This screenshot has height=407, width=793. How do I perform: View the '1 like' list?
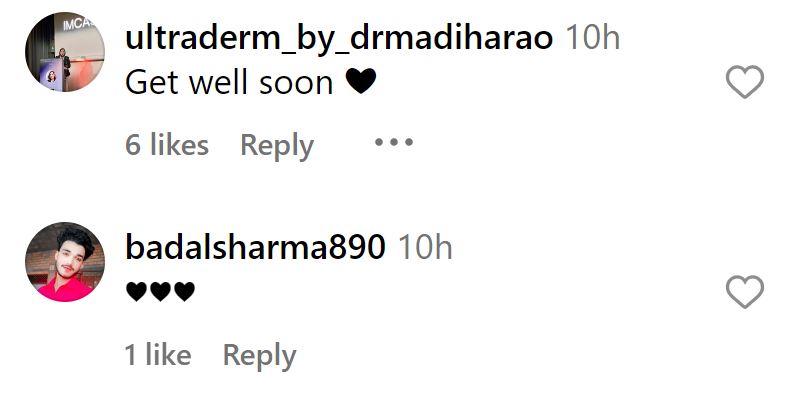[x=158, y=355]
